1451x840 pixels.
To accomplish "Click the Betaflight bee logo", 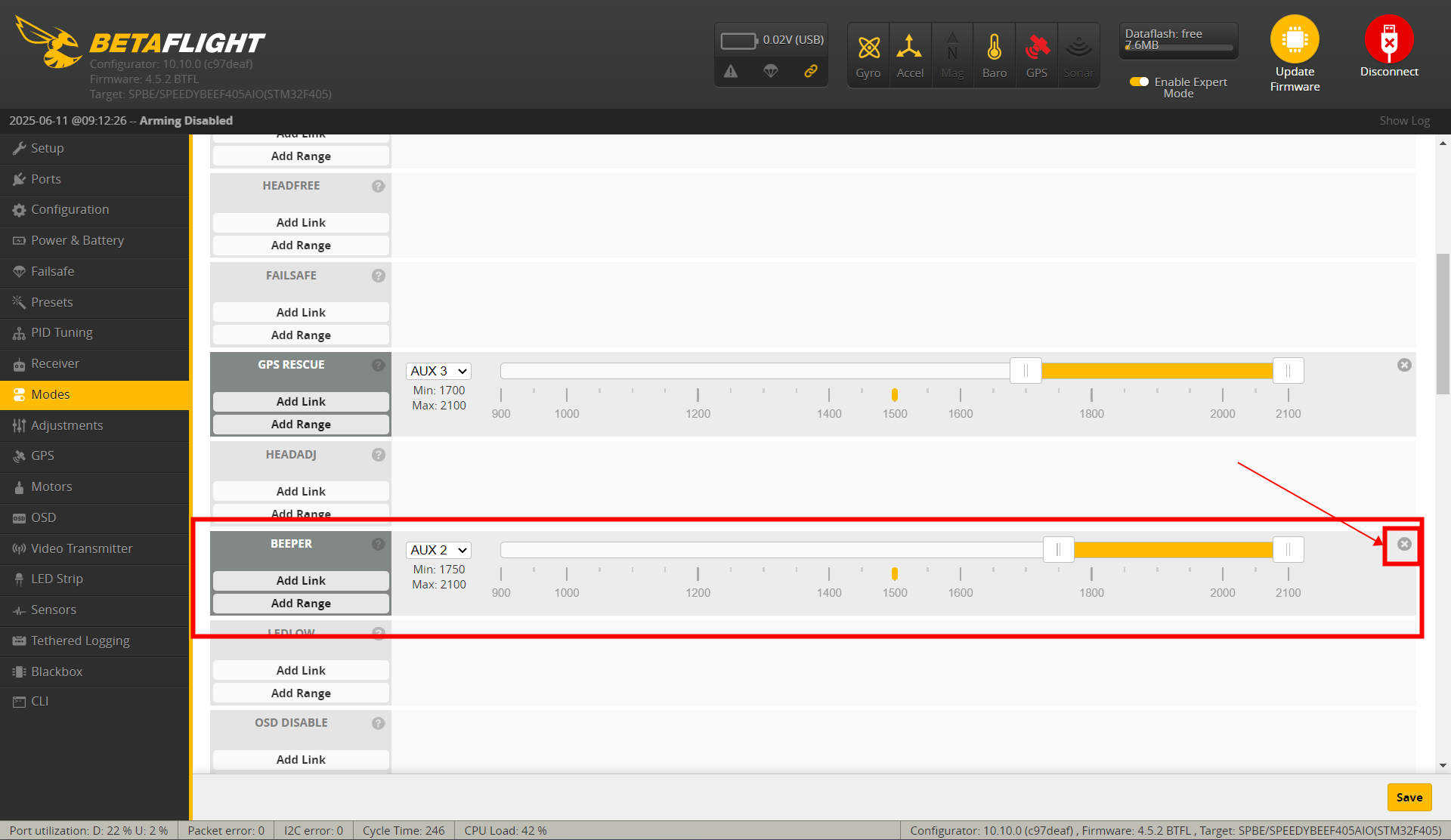I will 49,42.
